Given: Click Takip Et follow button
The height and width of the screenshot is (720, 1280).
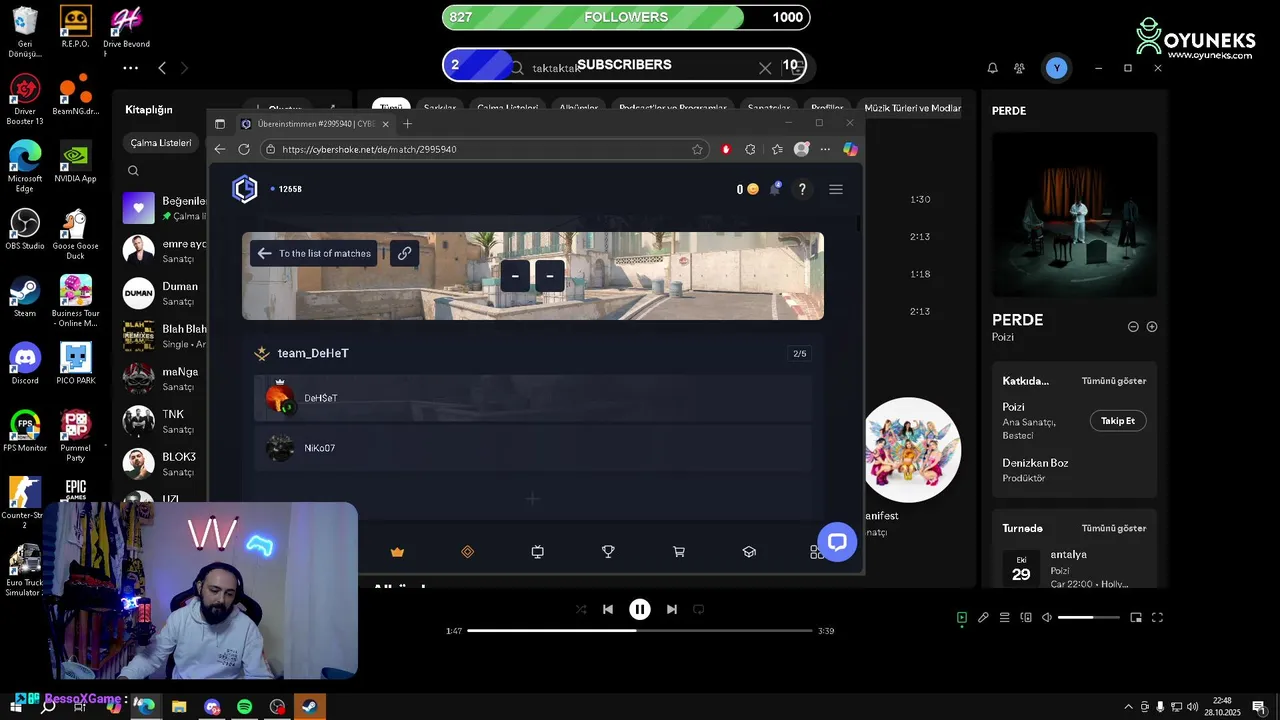Looking at the screenshot, I should [1118, 421].
